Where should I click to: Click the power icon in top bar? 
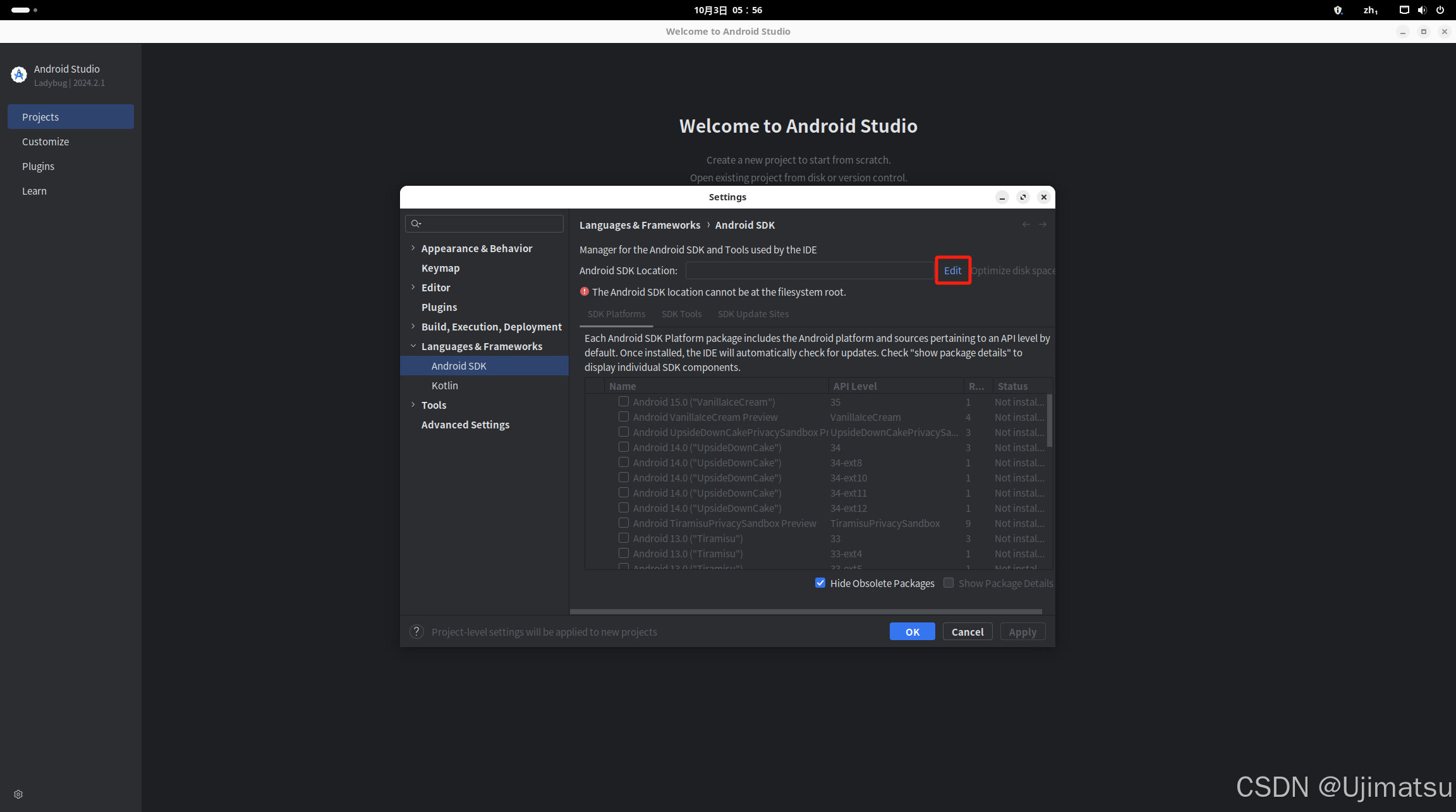(1440, 10)
